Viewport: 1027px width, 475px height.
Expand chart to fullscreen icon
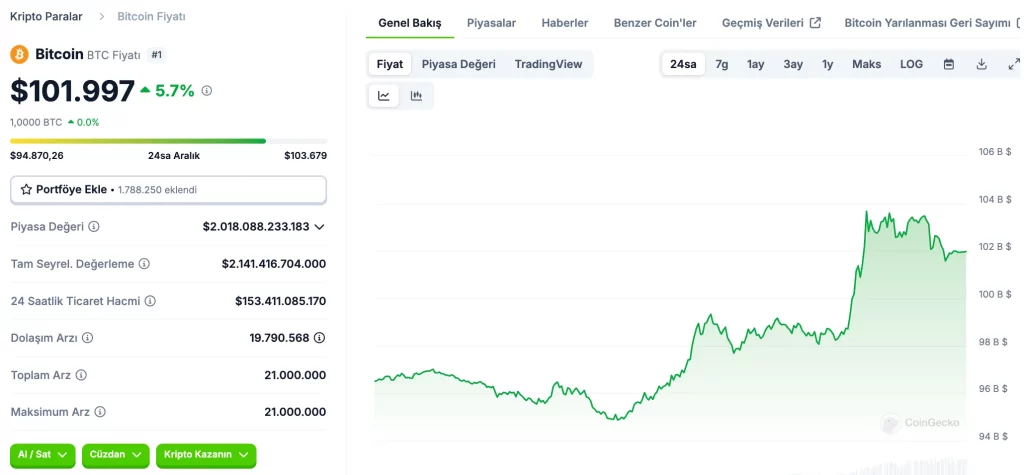click(x=1013, y=64)
